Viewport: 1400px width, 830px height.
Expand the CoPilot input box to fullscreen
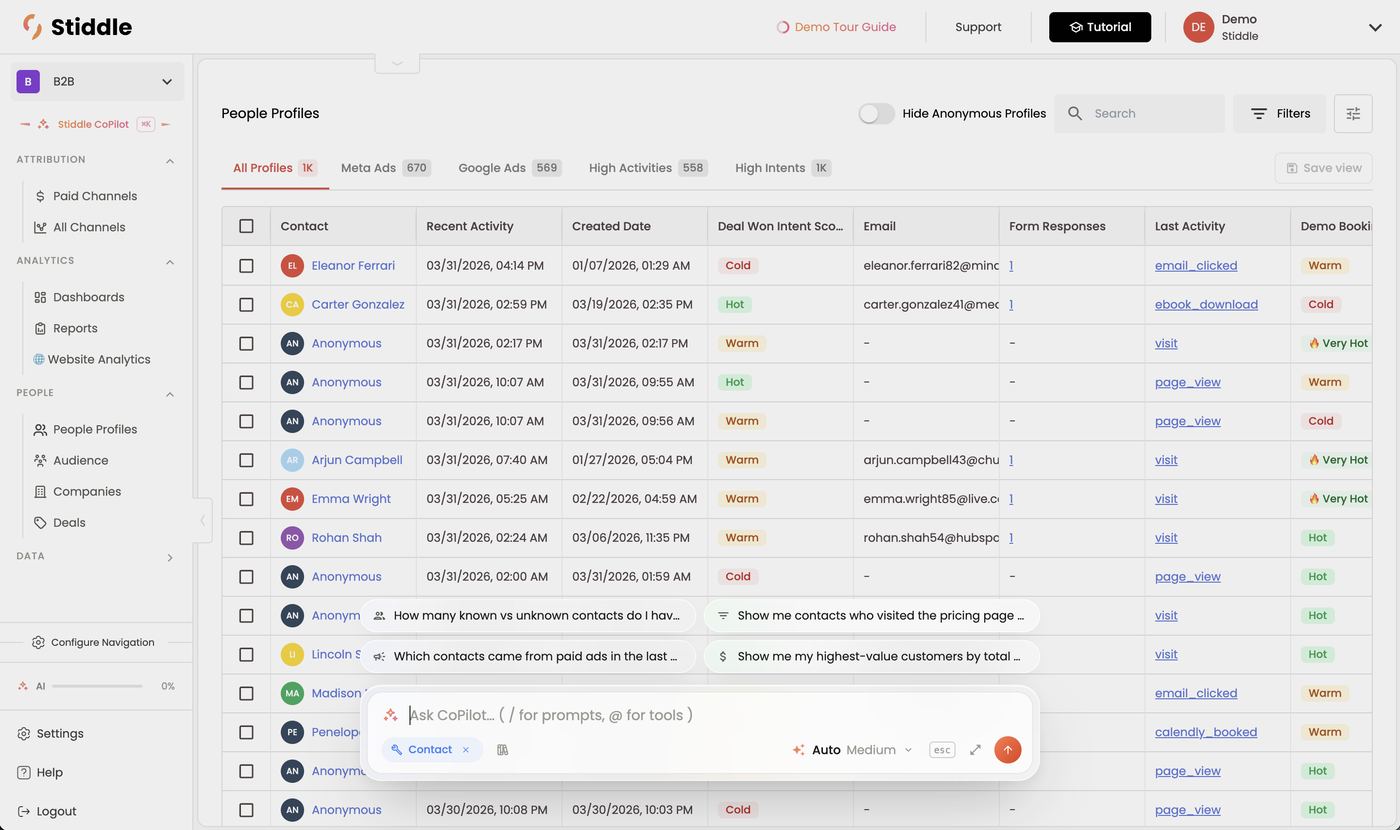975,749
